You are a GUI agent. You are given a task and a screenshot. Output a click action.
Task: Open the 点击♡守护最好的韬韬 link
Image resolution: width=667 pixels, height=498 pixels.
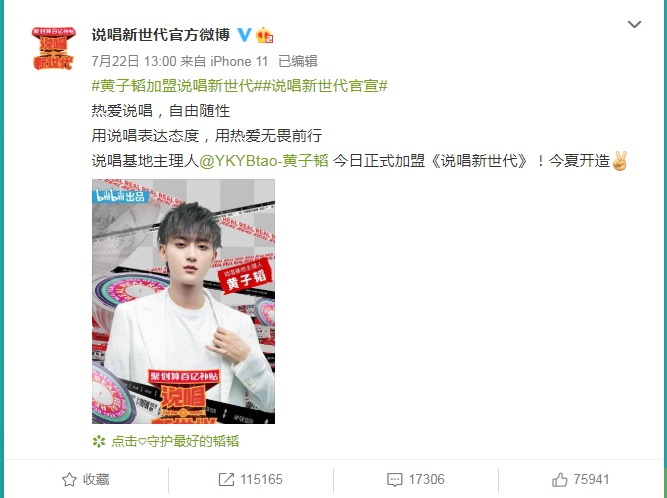pos(175,441)
